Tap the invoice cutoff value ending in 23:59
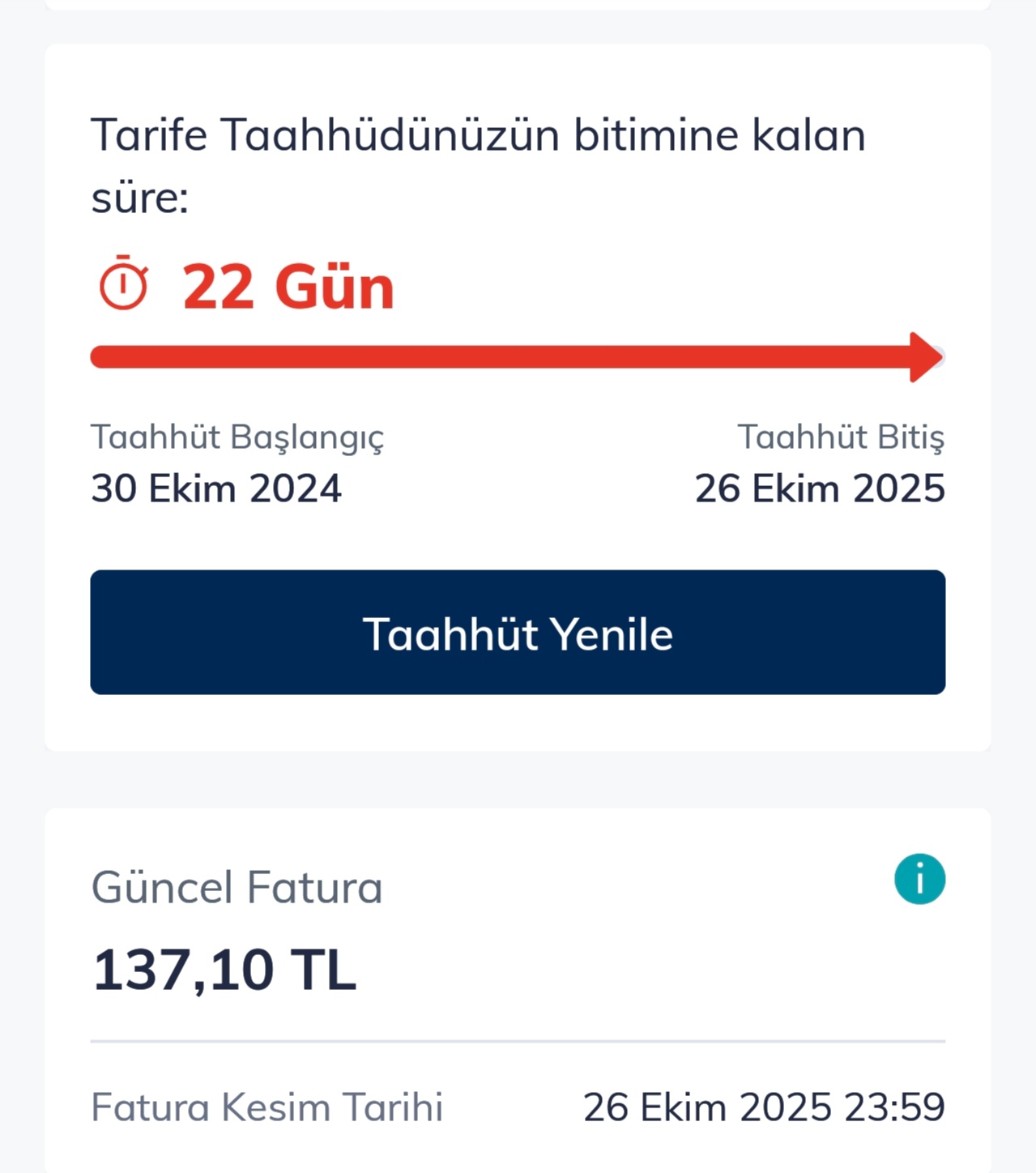This screenshot has height=1173, width=1036. 764,1107
